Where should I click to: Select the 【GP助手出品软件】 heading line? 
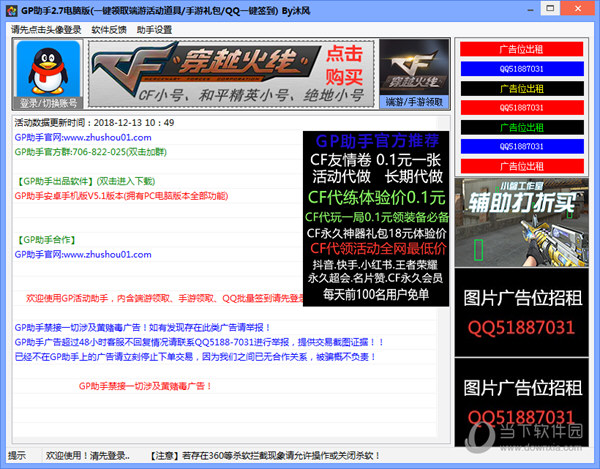click(x=85, y=181)
